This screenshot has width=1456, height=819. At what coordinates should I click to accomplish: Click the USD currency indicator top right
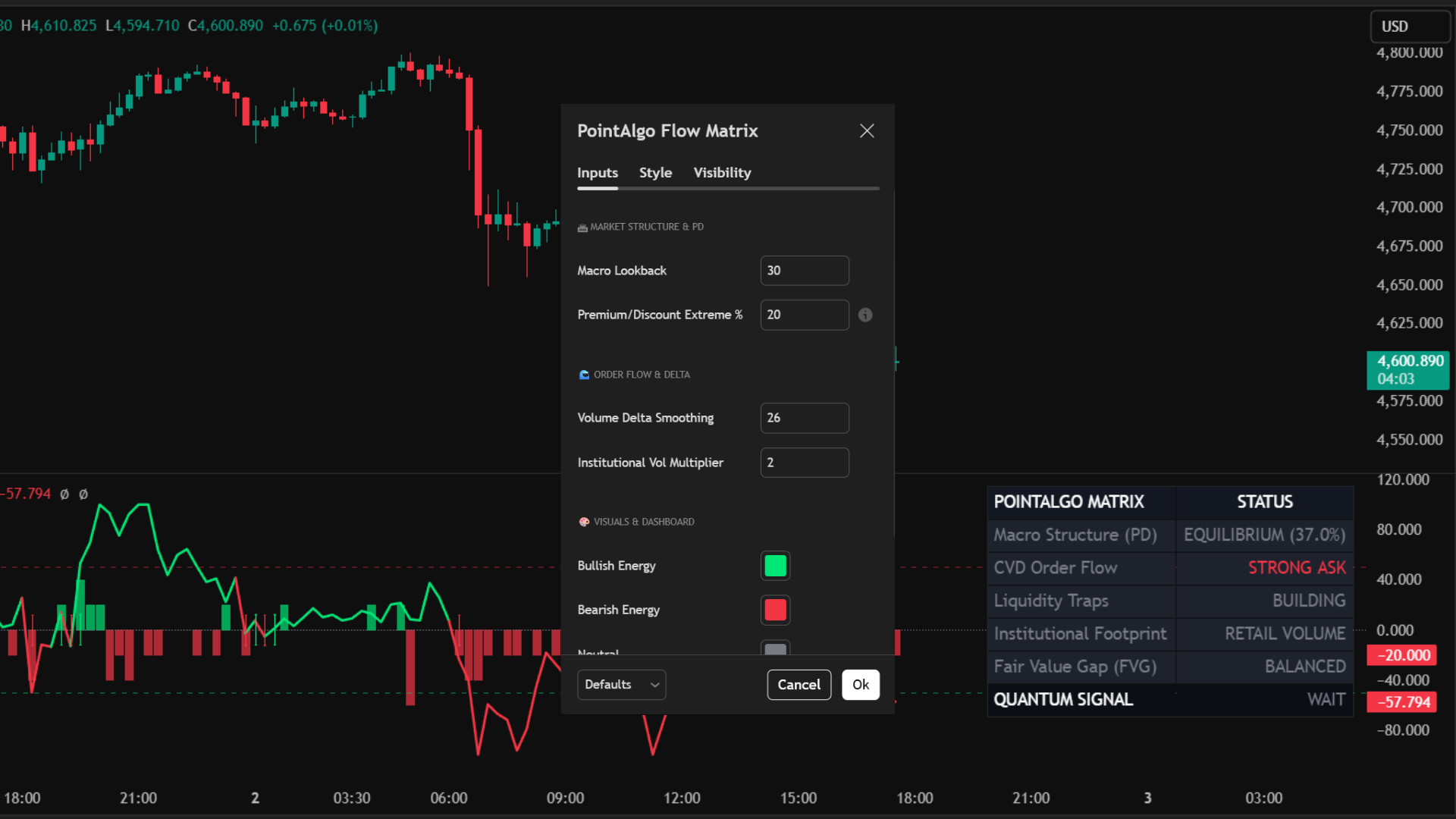(1410, 26)
